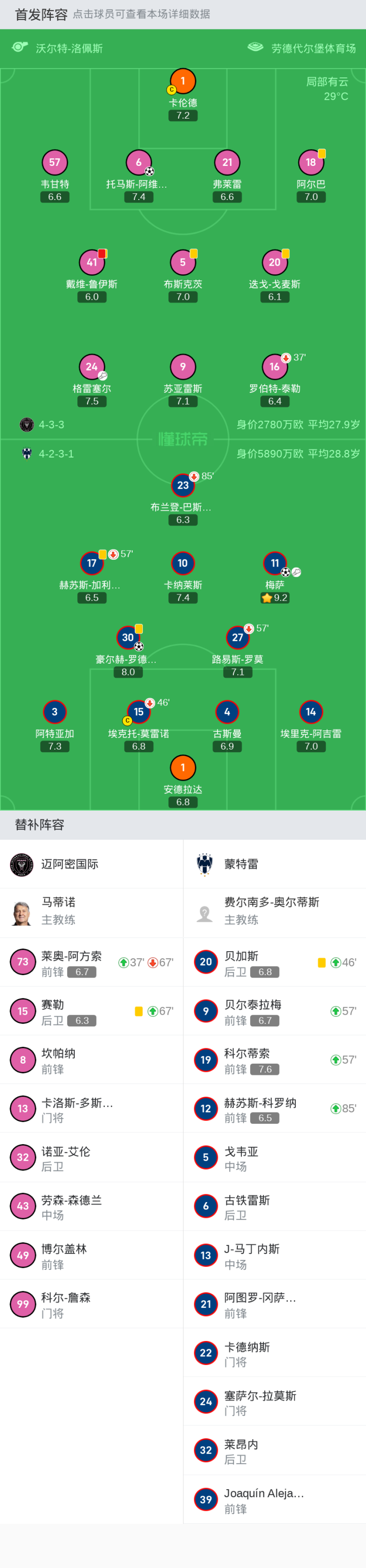Screen dimensions: 366x1568
Task: Tap substitute 坎帕纳's number 8 entry
Action: tap(91, 1060)
